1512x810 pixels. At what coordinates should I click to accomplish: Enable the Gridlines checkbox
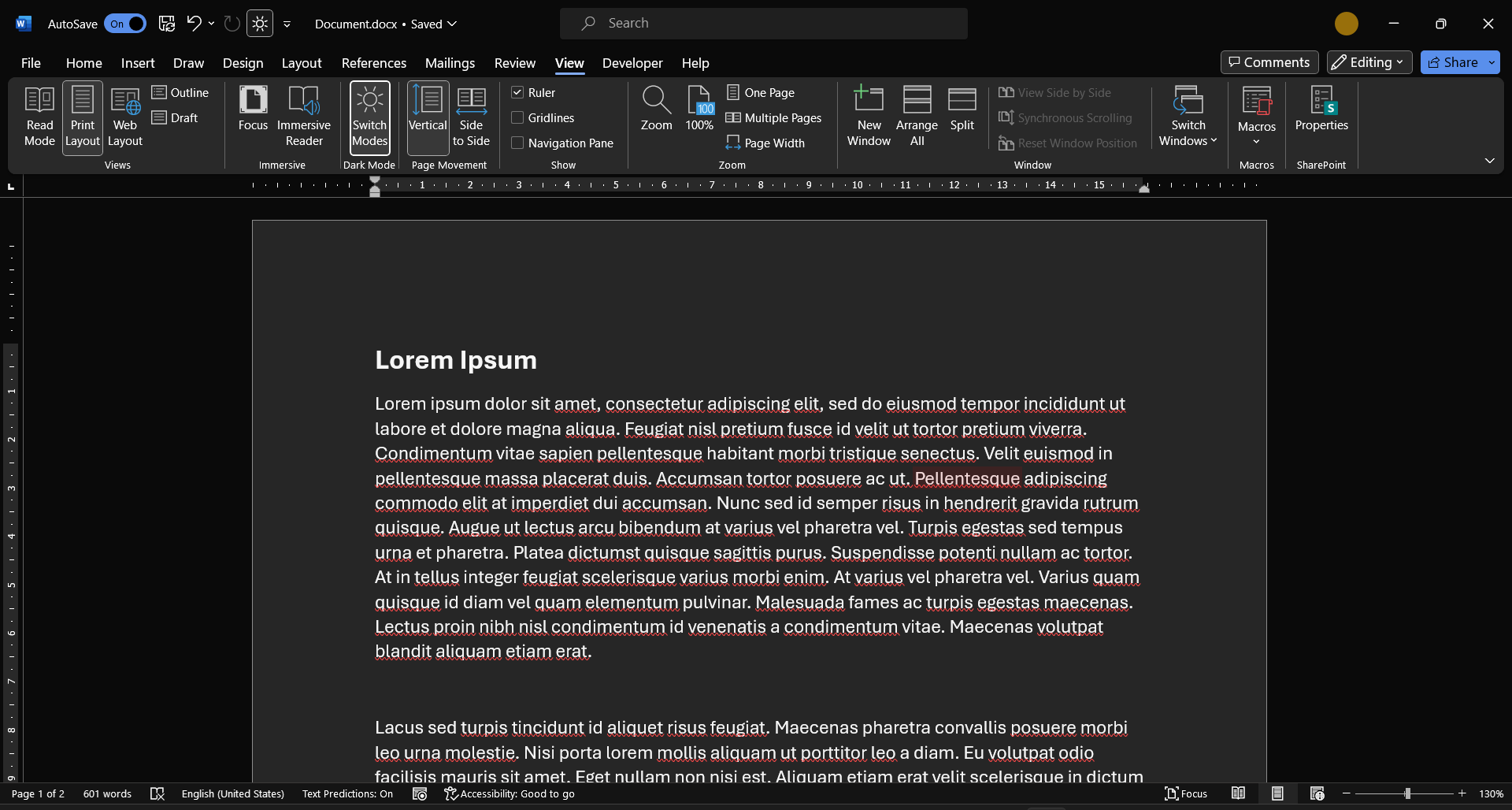(x=518, y=117)
